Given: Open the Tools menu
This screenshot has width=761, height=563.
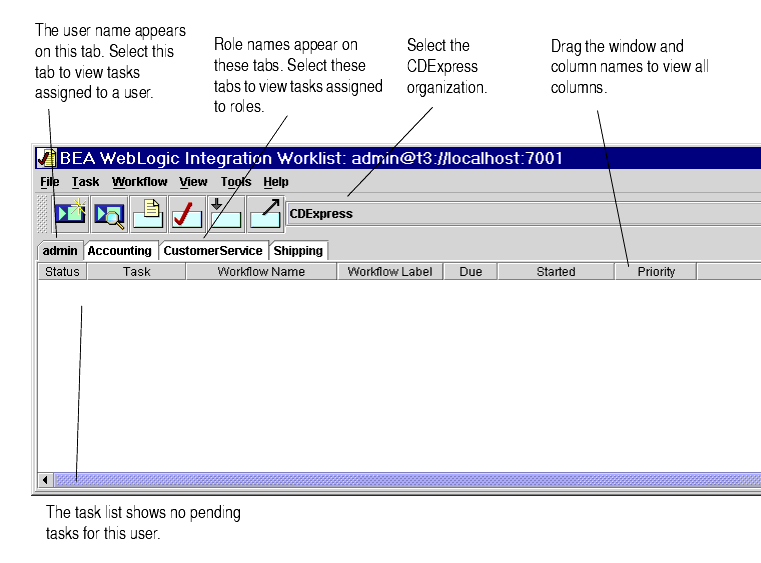Looking at the screenshot, I should [x=236, y=182].
